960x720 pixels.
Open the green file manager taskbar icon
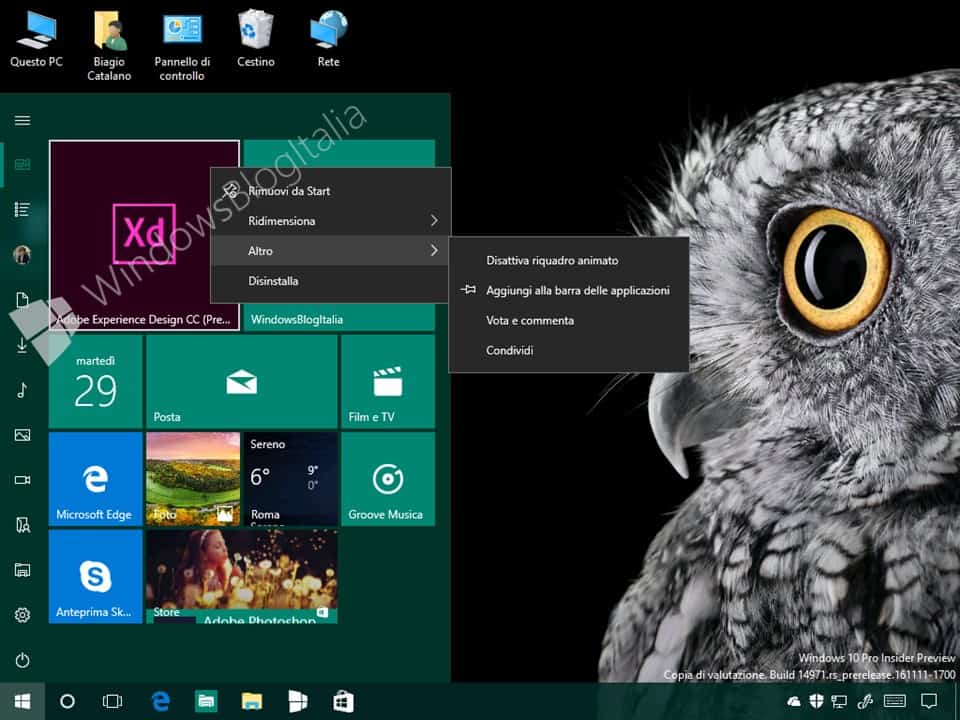[206, 701]
